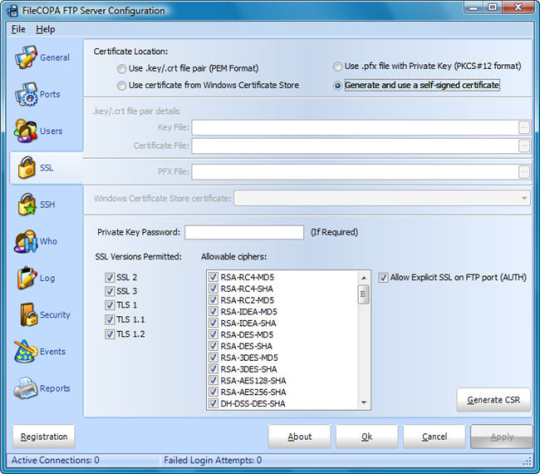The image size is (540, 474).
Task: Select the SSL padlock icon
Action: coord(27,167)
